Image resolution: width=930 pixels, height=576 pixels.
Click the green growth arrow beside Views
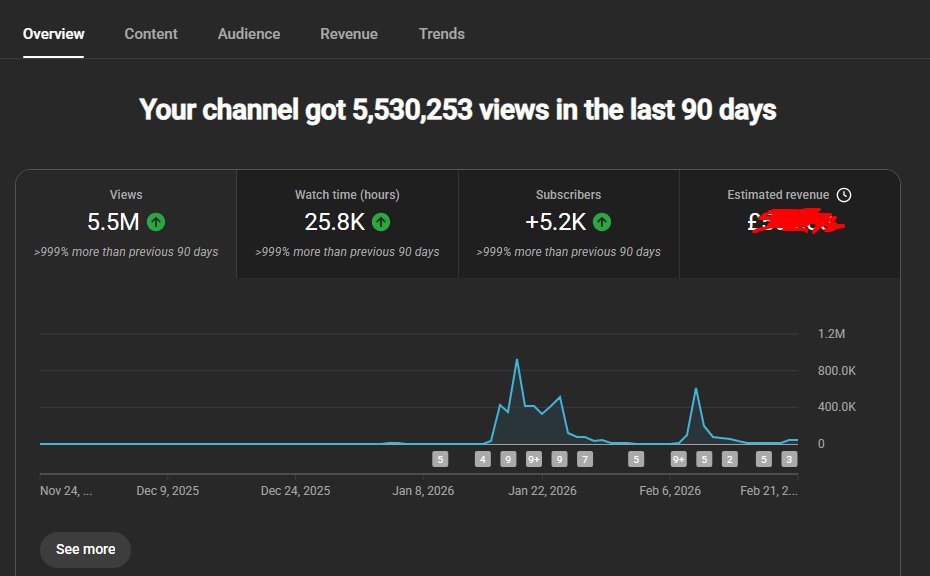(x=155, y=222)
